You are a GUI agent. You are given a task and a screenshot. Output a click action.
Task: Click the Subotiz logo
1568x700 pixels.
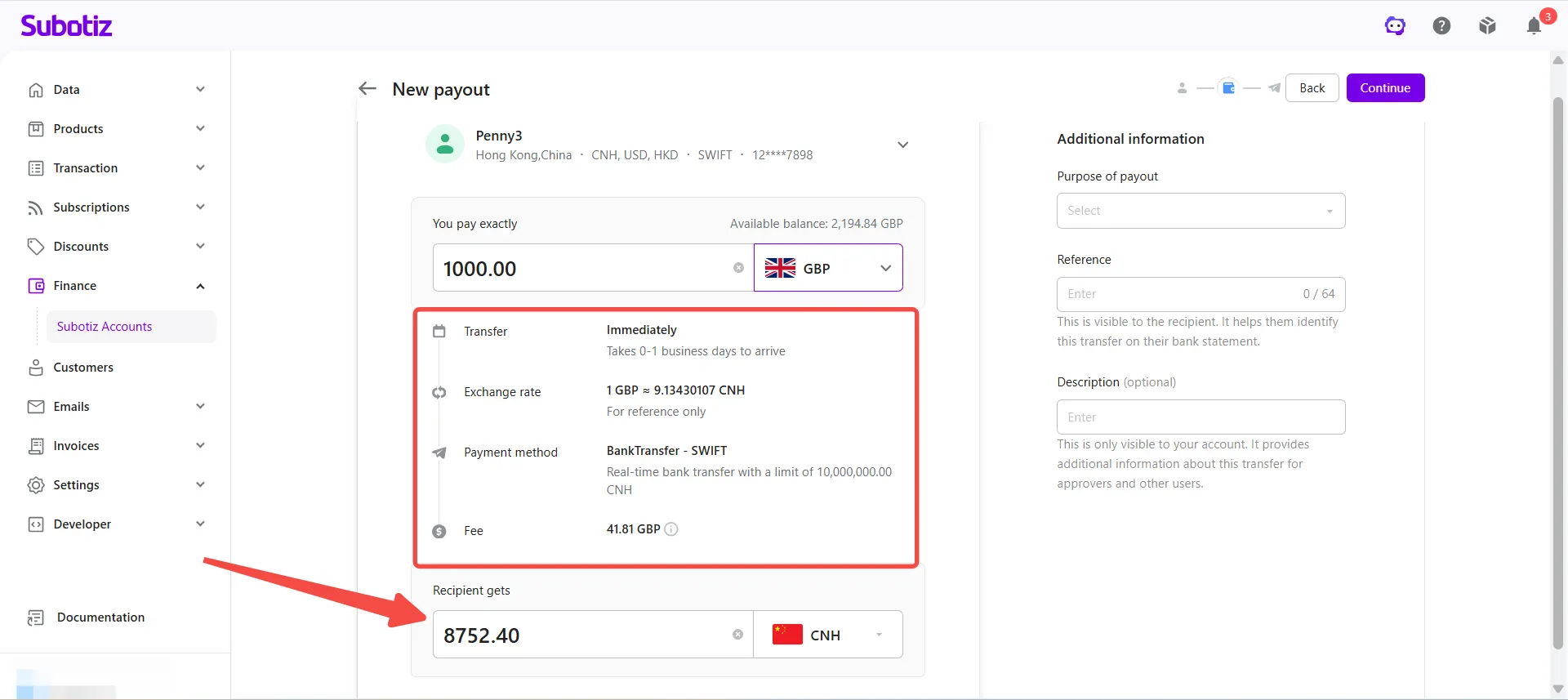(x=66, y=26)
